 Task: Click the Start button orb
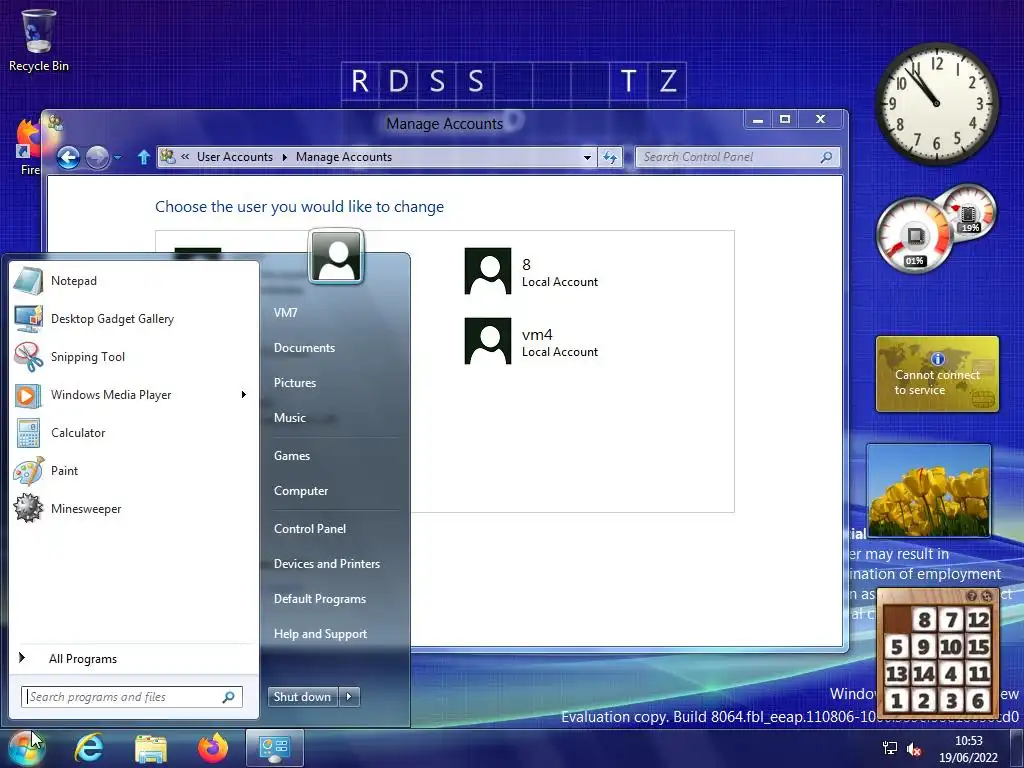point(27,748)
